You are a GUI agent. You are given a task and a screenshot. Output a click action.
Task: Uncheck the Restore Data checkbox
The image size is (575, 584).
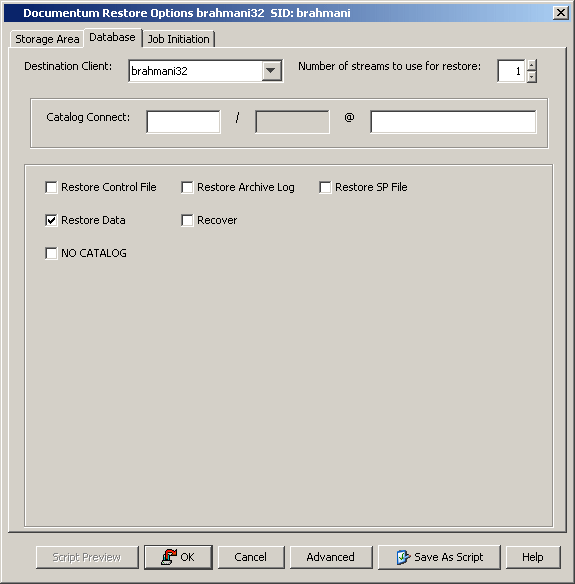[x=51, y=220]
